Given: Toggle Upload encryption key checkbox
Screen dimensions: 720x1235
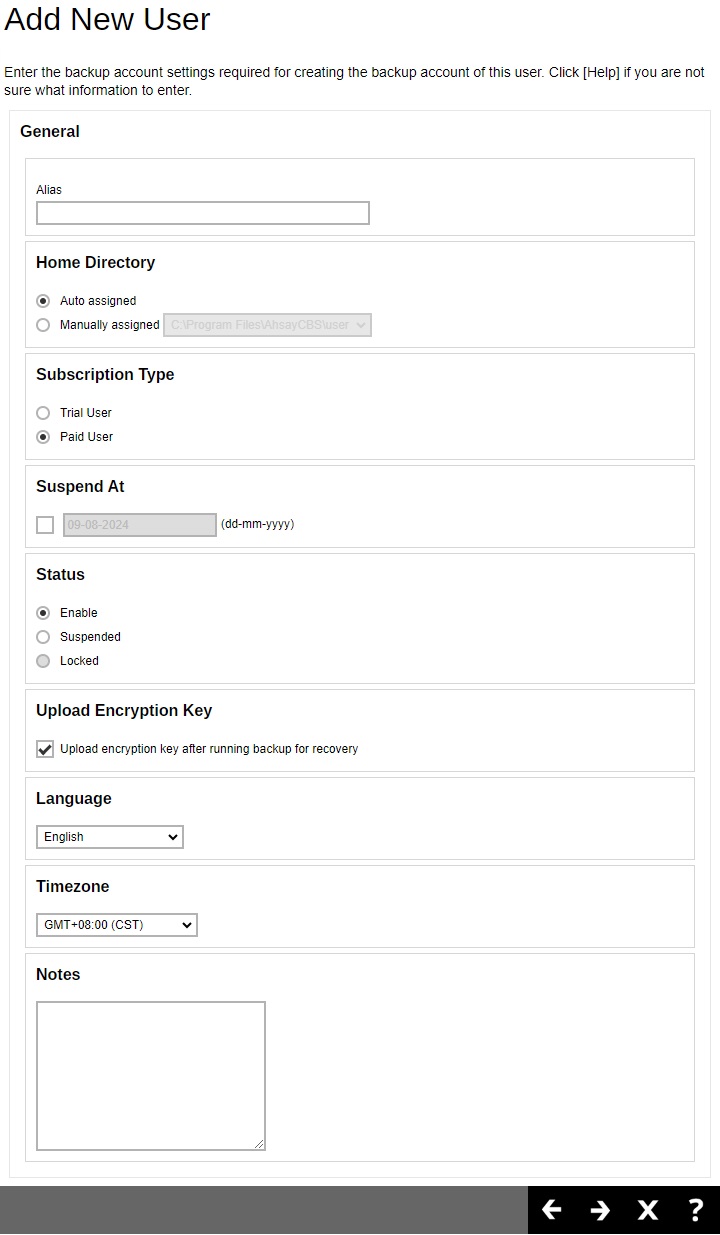Looking at the screenshot, I should point(45,749).
